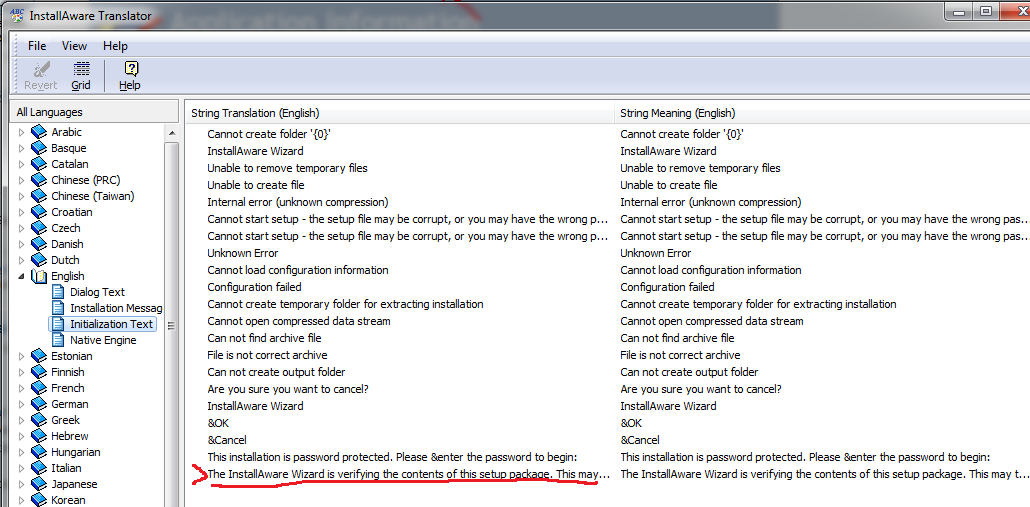1030x507 pixels.
Task: Select translation row 'Cannot load configuration information'
Action: coord(298,270)
